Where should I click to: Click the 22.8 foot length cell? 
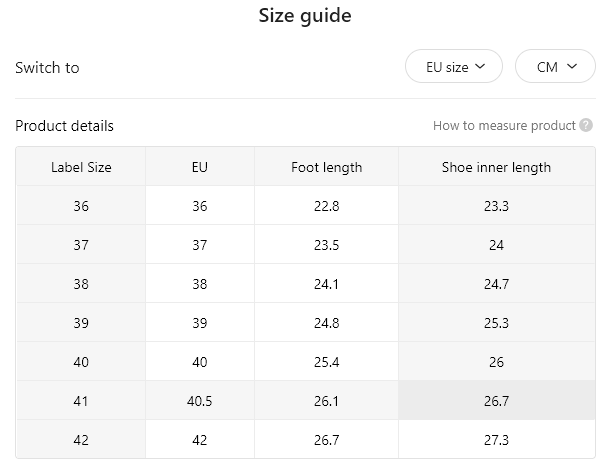click(326, 206)
